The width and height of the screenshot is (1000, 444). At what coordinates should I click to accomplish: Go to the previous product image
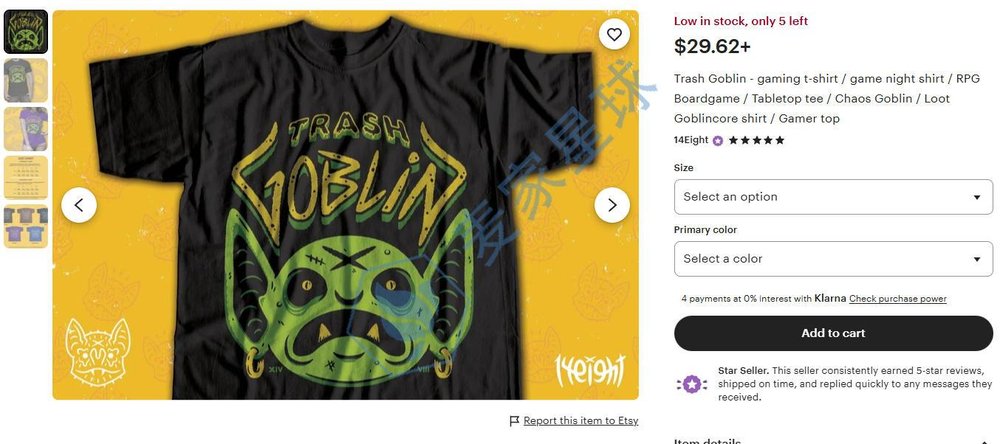point(79,205)
